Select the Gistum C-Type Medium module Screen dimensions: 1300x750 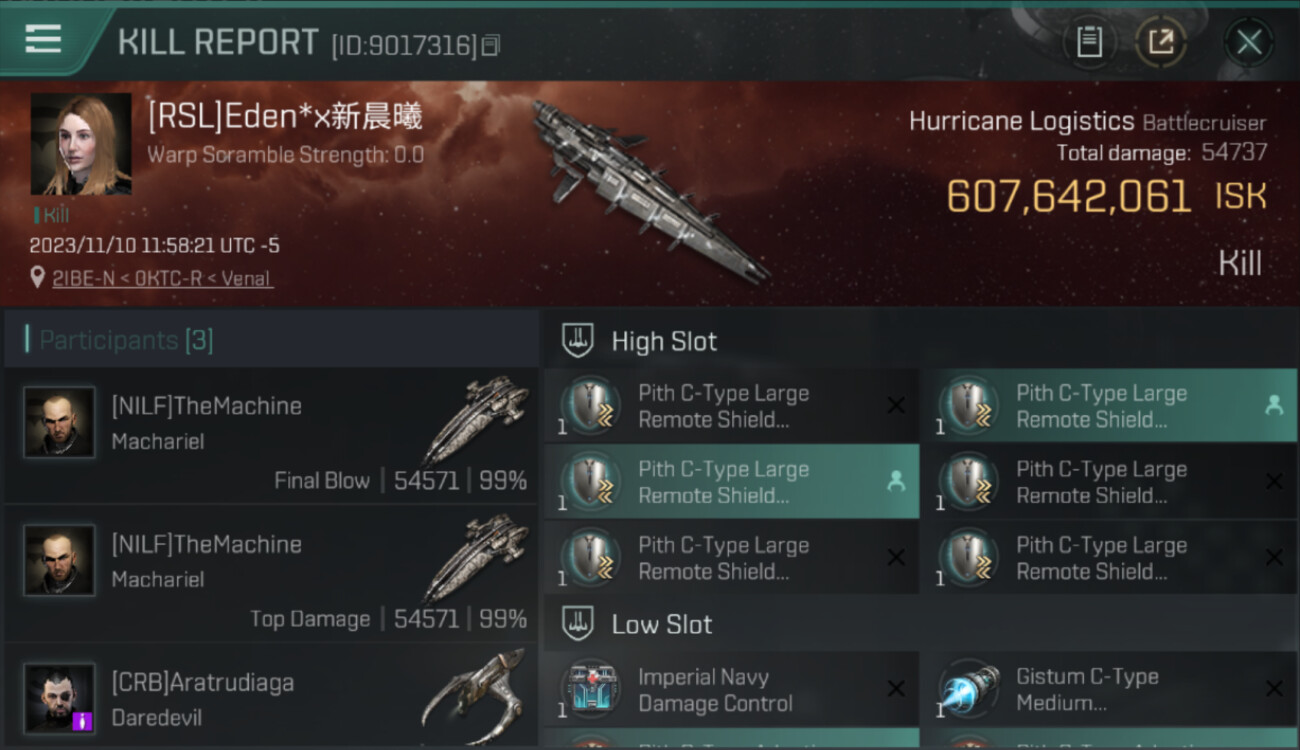click(x=1109, y=690)
